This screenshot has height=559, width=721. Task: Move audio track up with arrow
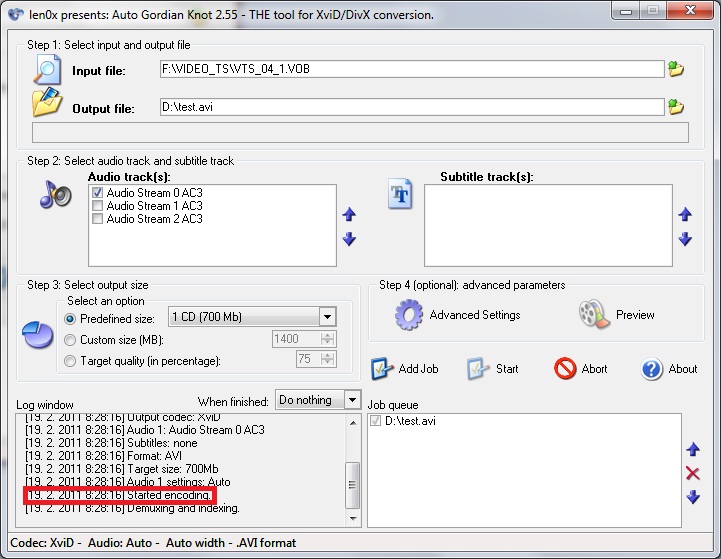349,214
